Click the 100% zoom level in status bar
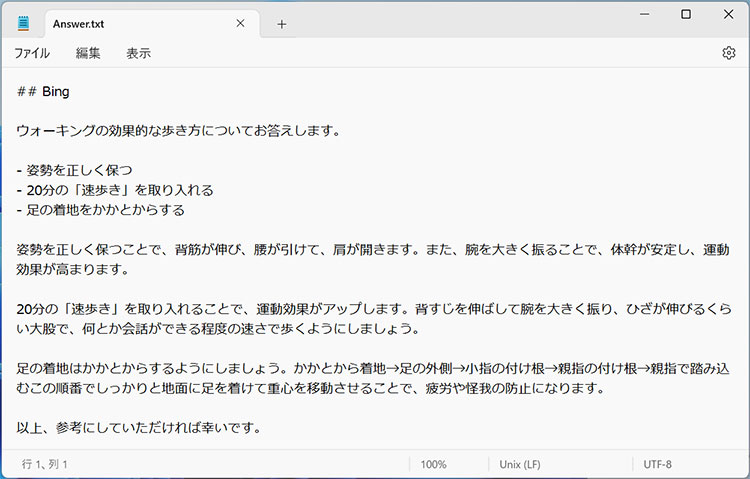 (433, 465)
